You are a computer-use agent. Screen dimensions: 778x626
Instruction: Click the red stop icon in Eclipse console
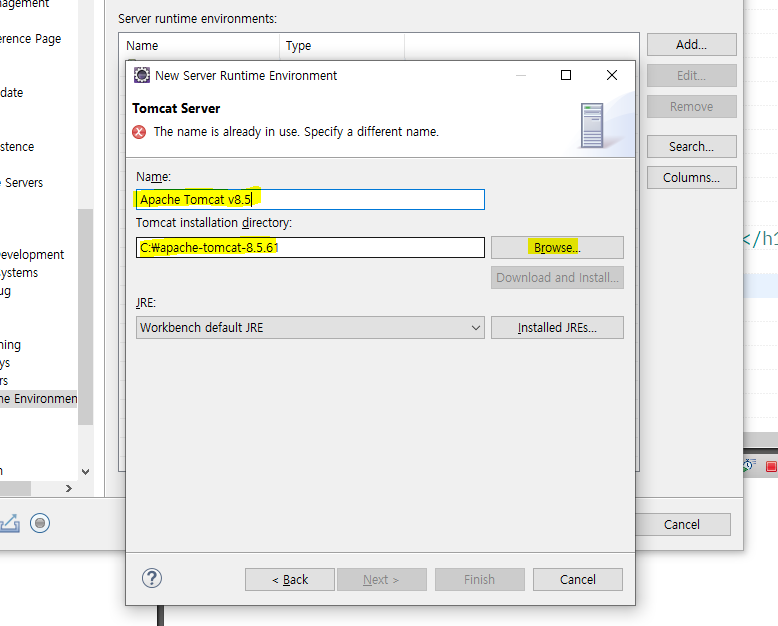tap(771, 466)
